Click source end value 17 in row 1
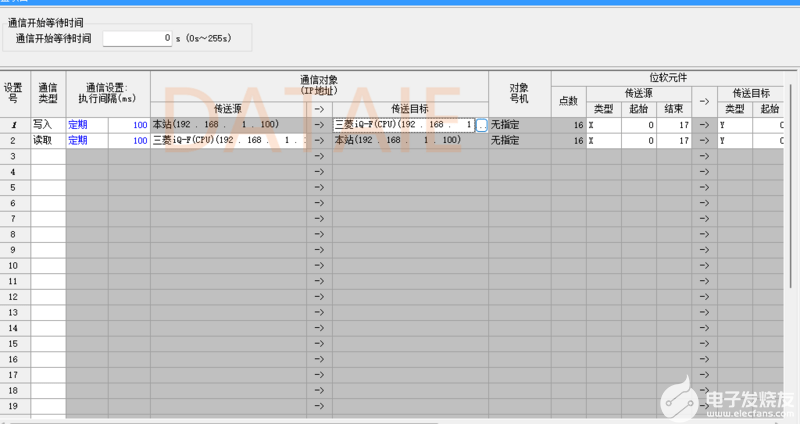The image size is (800, 424). point(674,125)
